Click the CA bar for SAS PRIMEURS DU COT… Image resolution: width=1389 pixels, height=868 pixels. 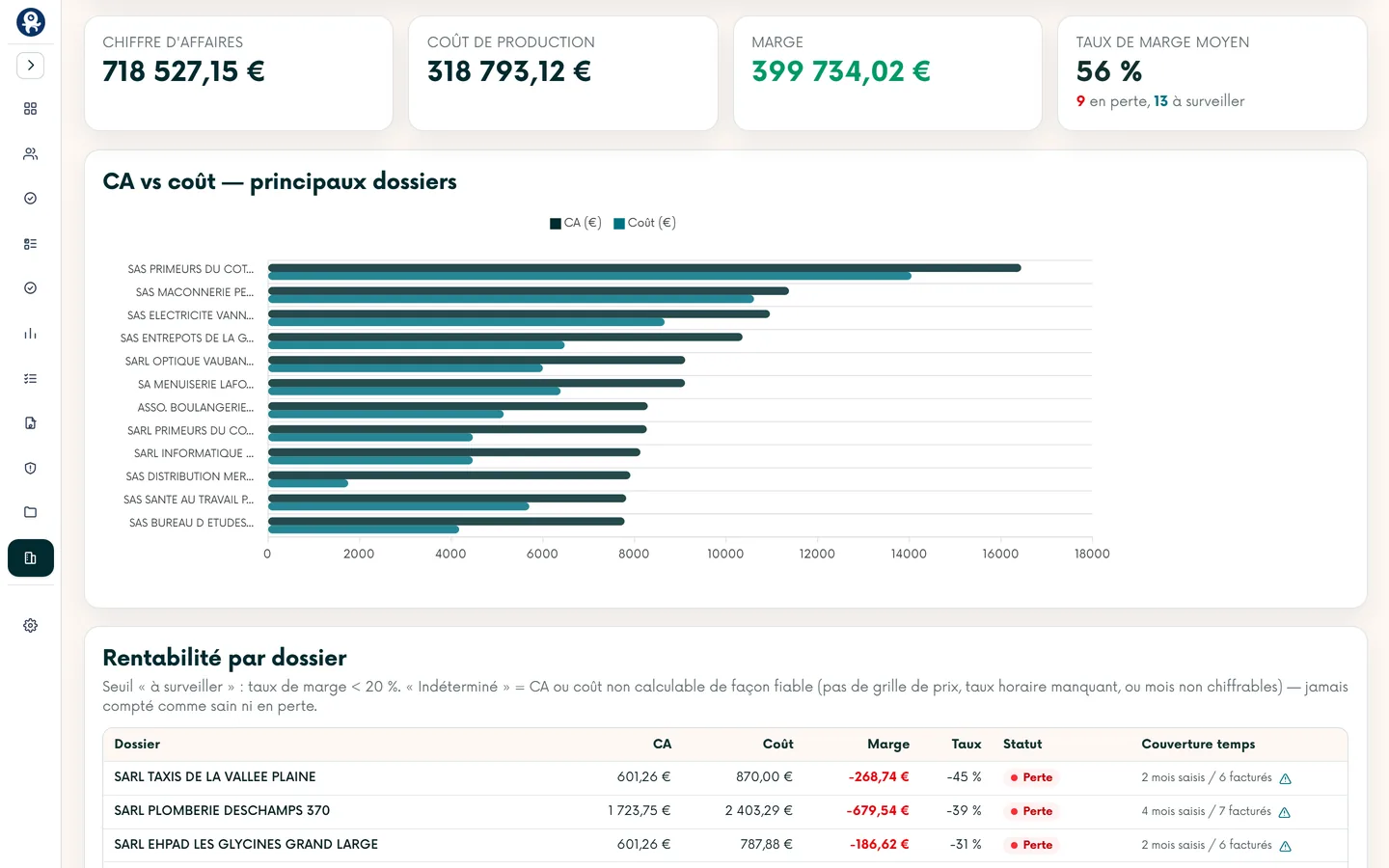(644, 268)
